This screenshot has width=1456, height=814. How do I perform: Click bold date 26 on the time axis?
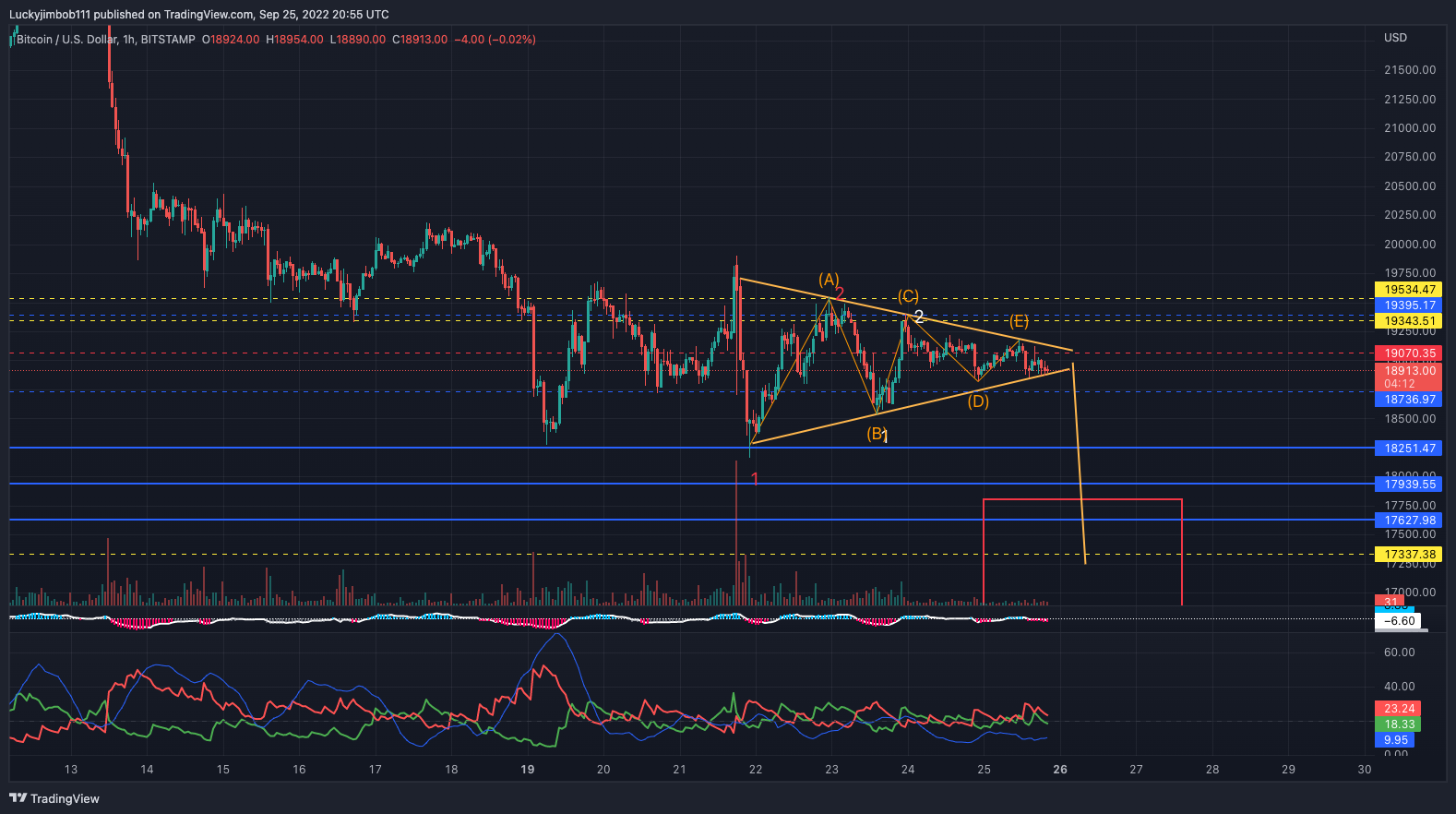1060,770
